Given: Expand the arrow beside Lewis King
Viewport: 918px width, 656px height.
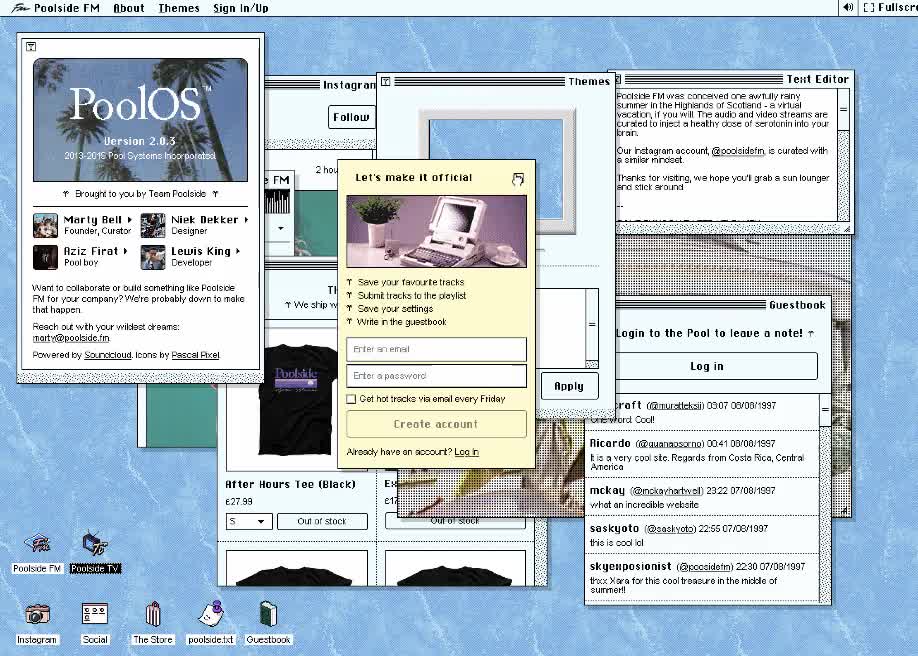Looking at the screenshot, I should [238, 251].
